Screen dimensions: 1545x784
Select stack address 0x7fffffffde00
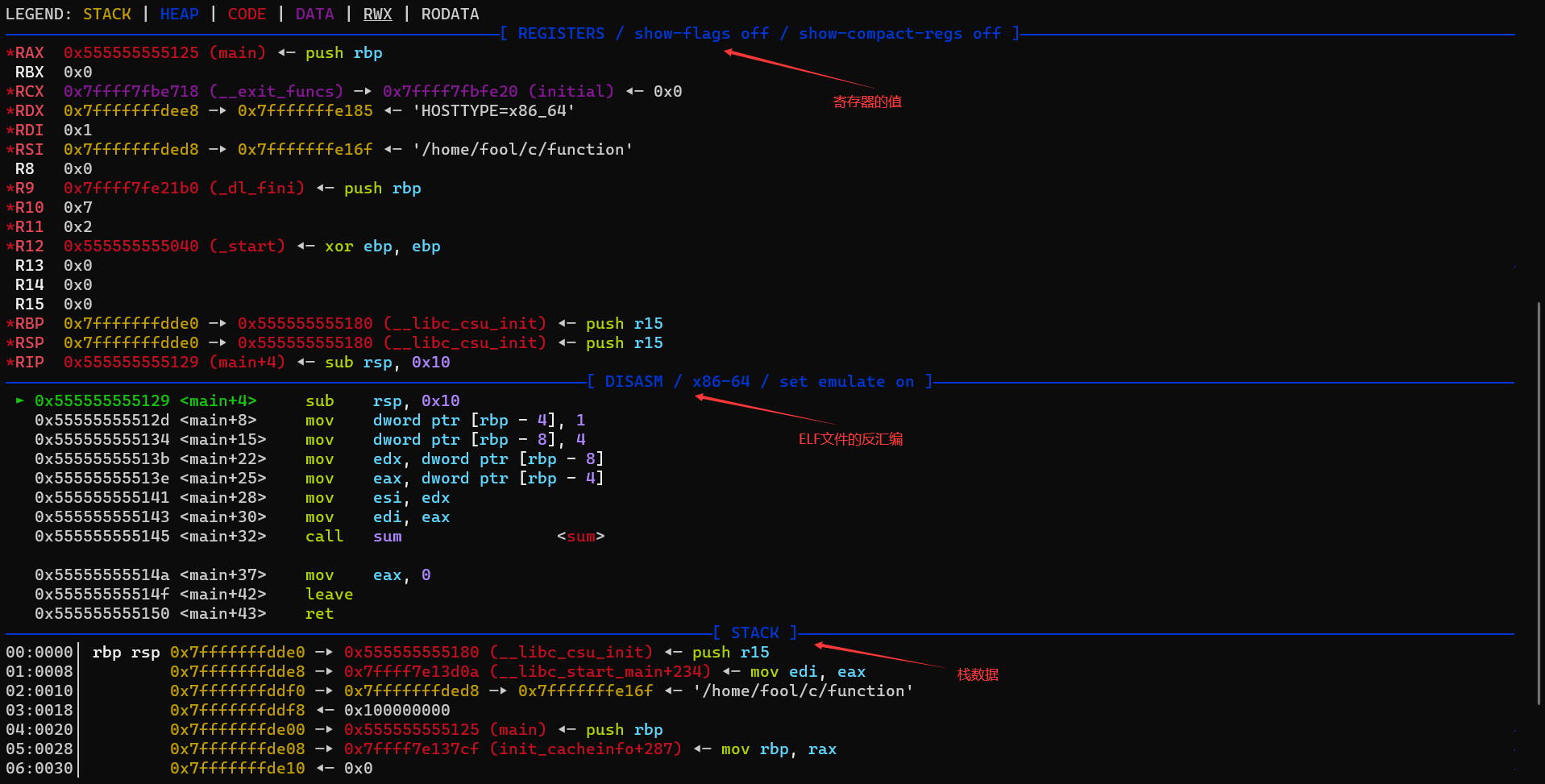point(237,729)
